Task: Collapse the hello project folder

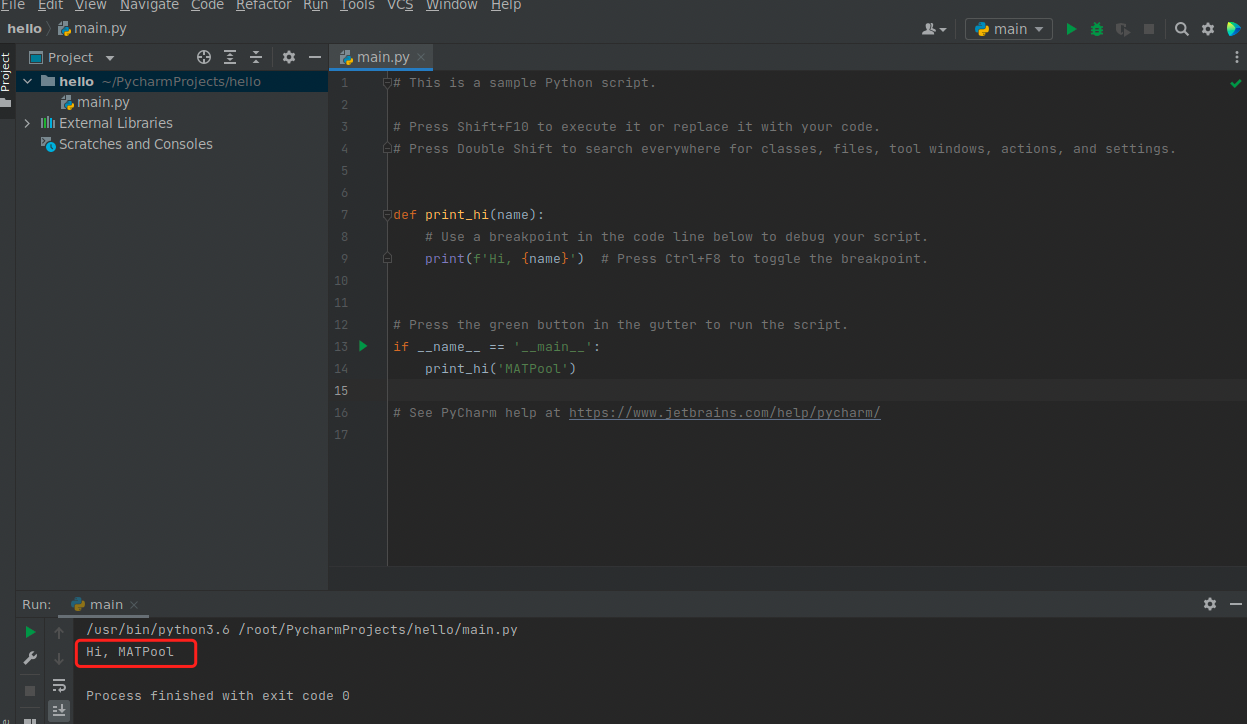Action: pyautogui.click(x=27, y=81)
